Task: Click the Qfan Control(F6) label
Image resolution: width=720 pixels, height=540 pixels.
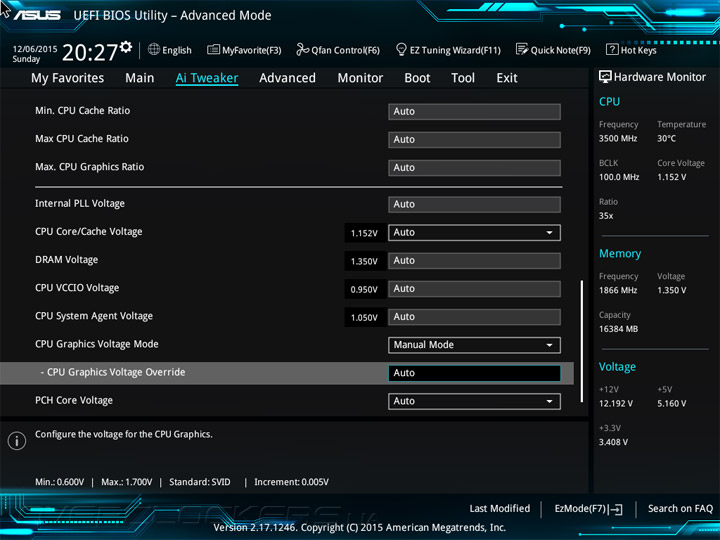Action: [345, 50]
